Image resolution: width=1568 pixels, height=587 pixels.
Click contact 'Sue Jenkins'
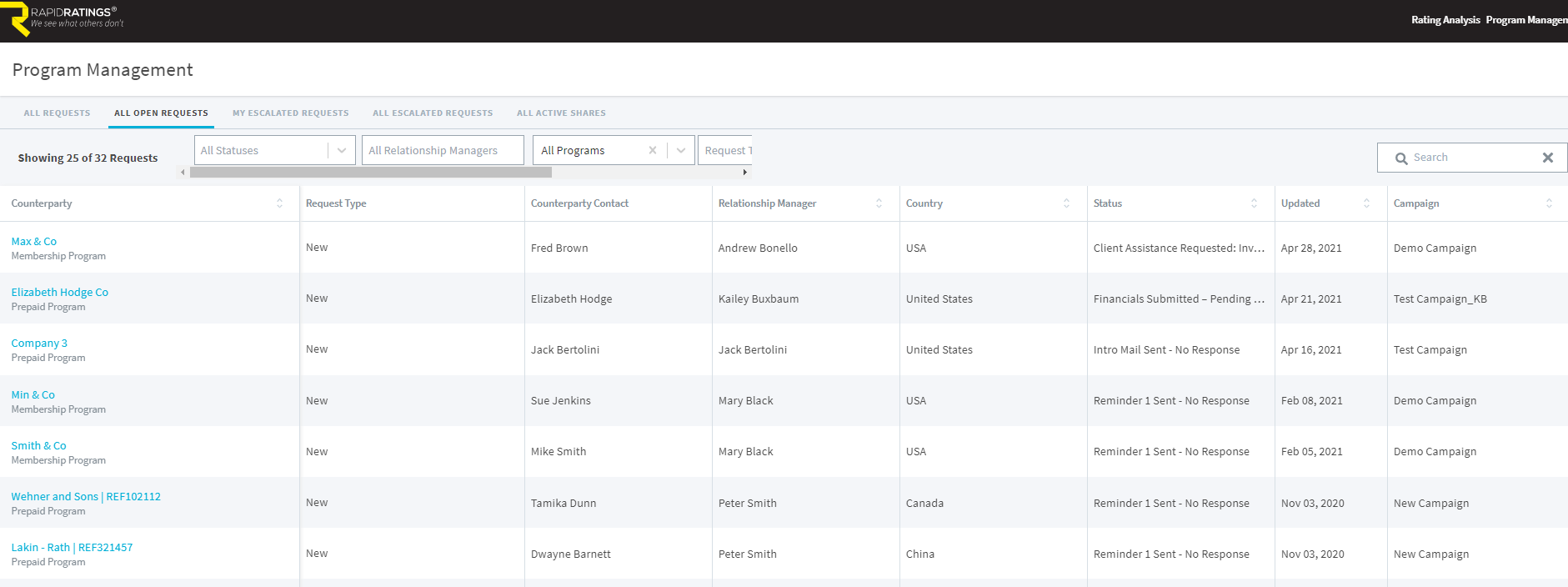pyautogui.click(x=561, y=401)
